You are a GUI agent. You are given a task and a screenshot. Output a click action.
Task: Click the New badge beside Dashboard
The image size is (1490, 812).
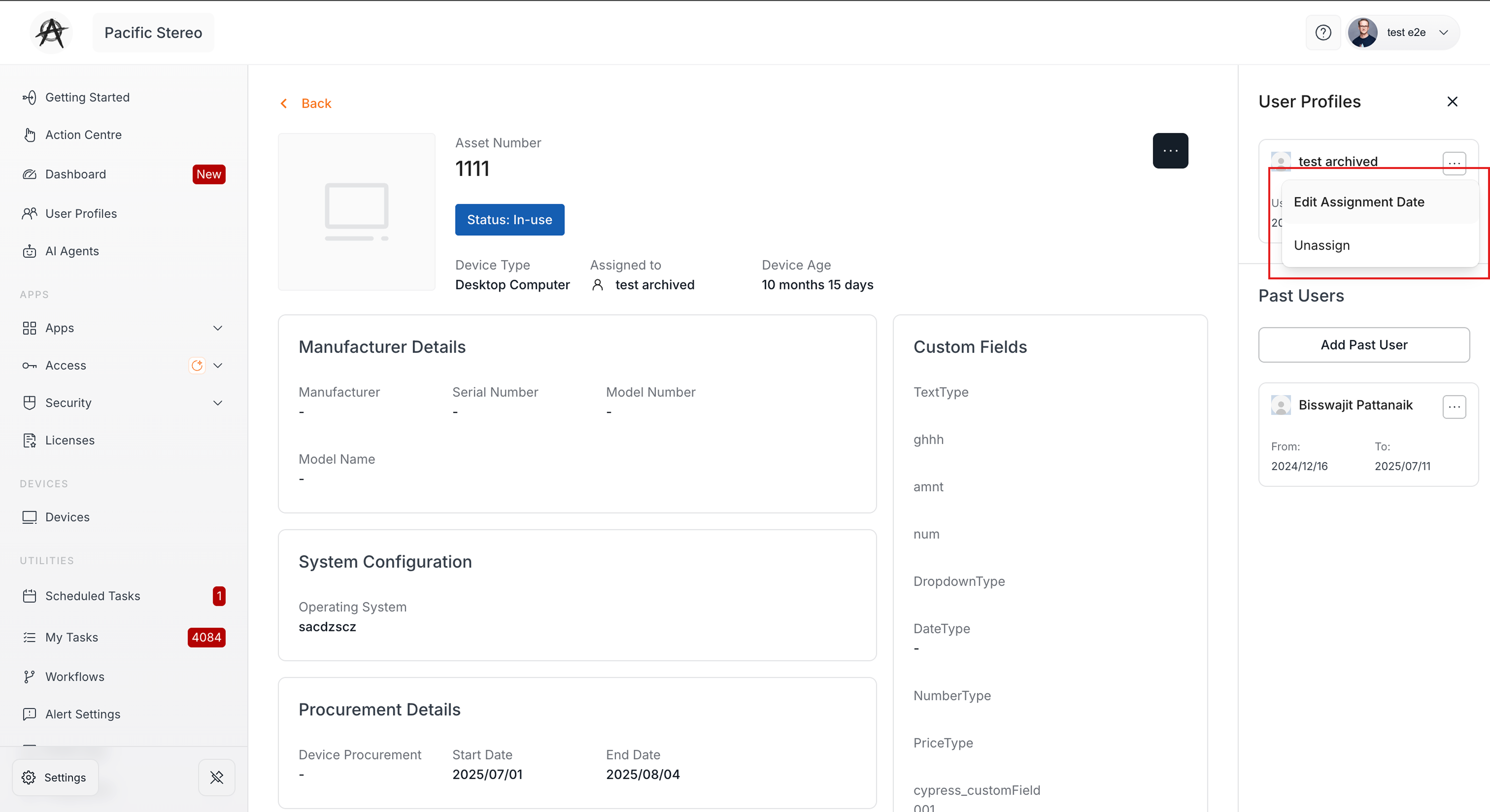pyautogui.click(x=209, y=174)
